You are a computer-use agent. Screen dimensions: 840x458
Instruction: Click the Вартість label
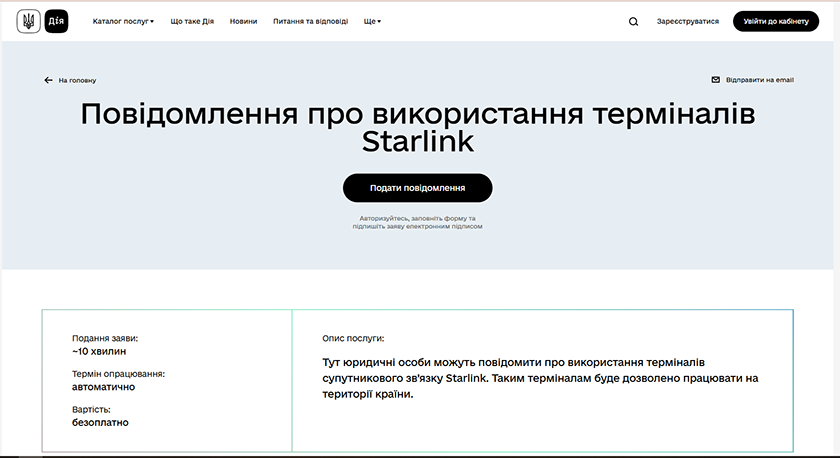(91, 409)
